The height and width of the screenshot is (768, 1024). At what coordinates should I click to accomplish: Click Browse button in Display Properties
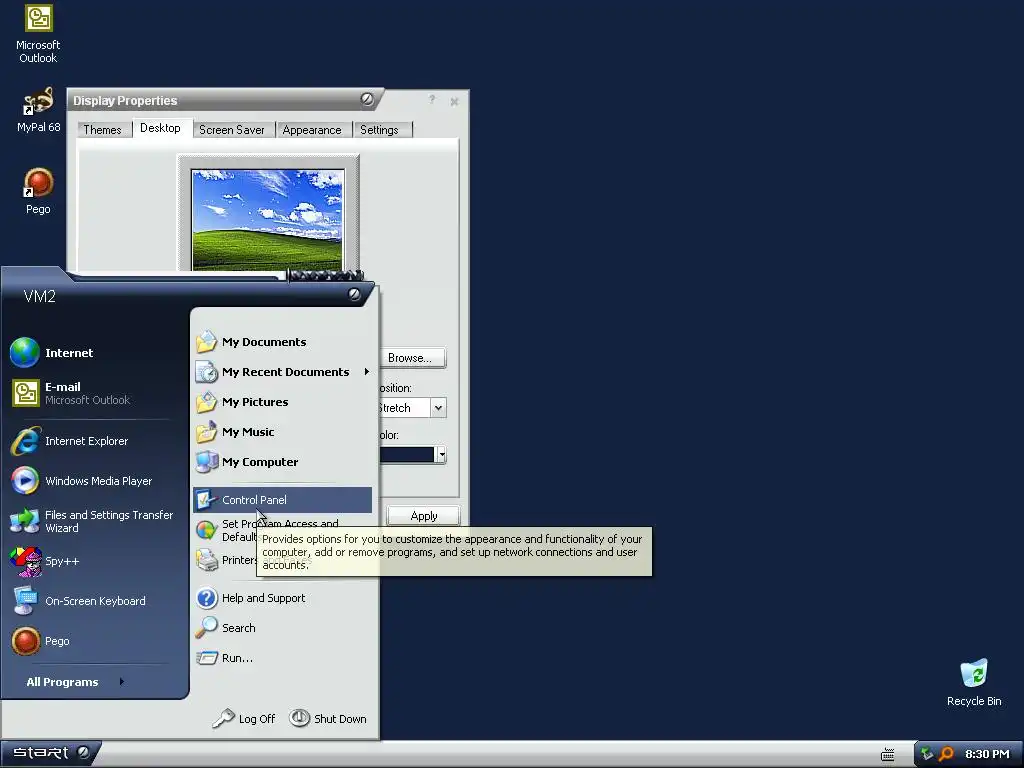pyautogui.click(x=411, y=358)
